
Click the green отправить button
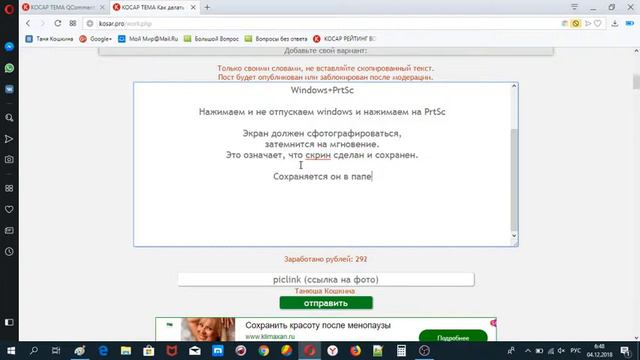pyautogui.click(x=326, y=303)
